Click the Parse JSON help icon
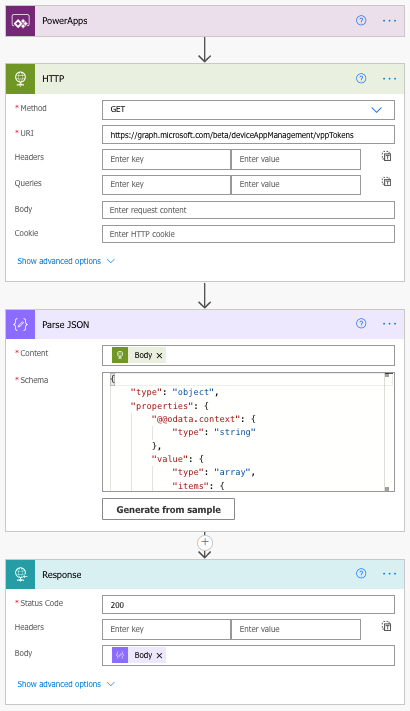Screen dimensions: 410x711 361,323
